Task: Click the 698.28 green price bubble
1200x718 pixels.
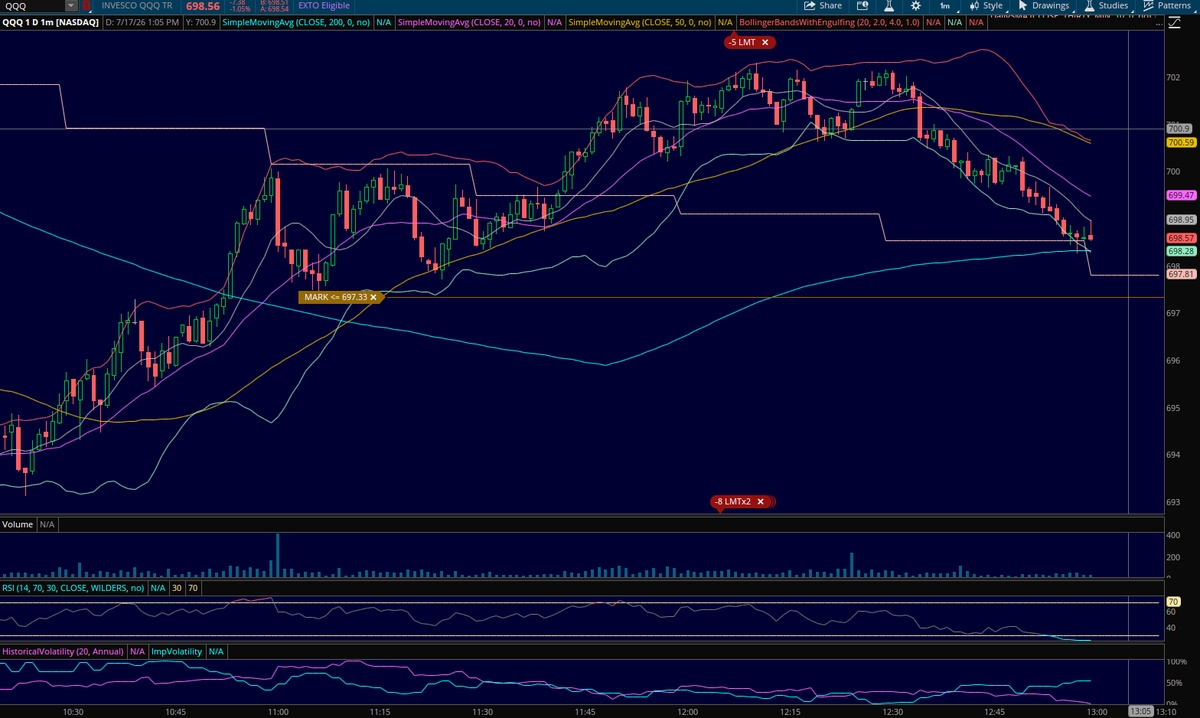Action: pyautogui.click(x=1182, y=251)
